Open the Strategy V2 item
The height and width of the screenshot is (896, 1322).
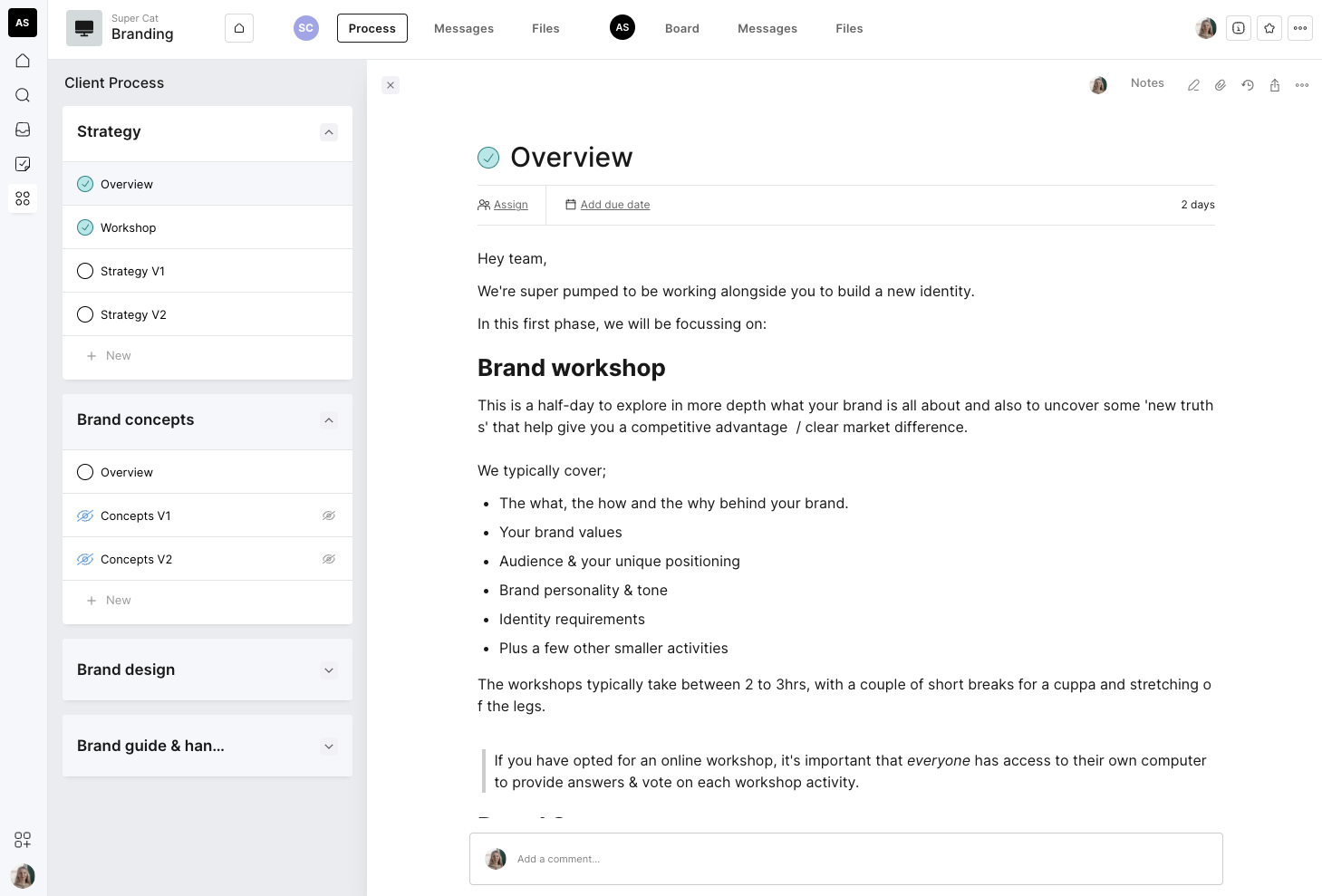[207, 314]
